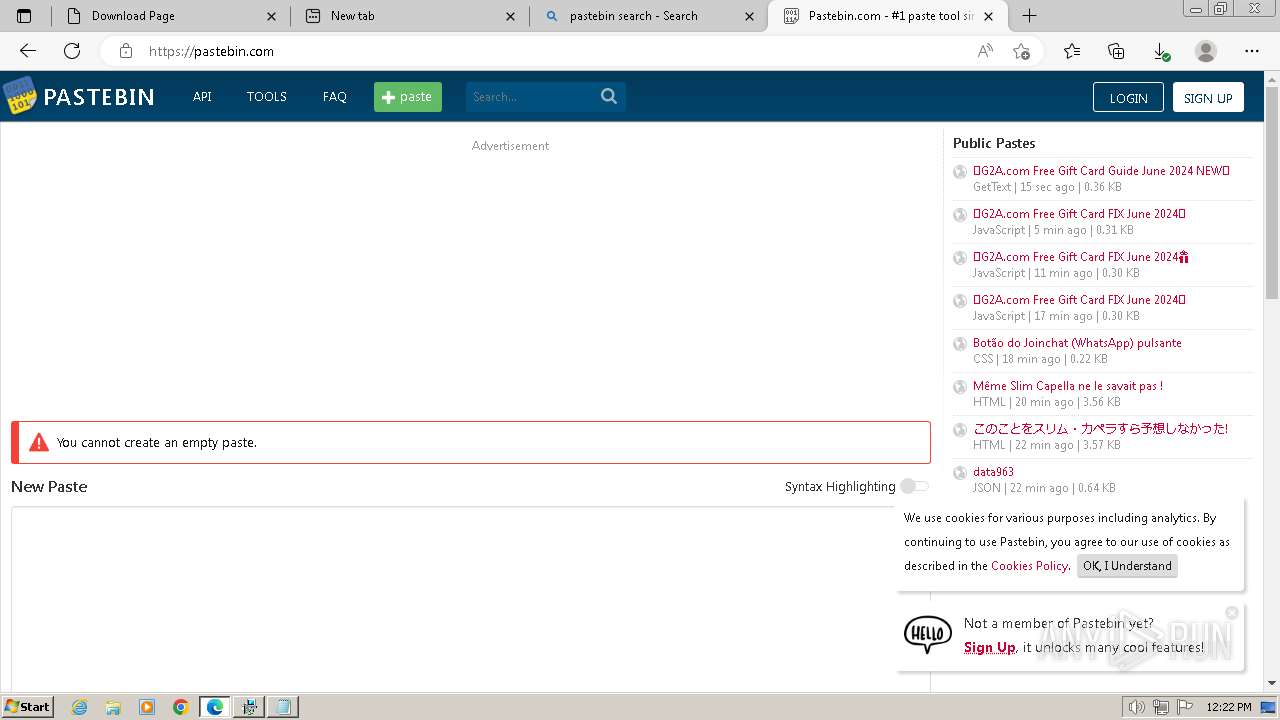The height and width of the screenshot is (720, 1280).
Task: Close the Download Page tab
Action: (x=272, y=16)
